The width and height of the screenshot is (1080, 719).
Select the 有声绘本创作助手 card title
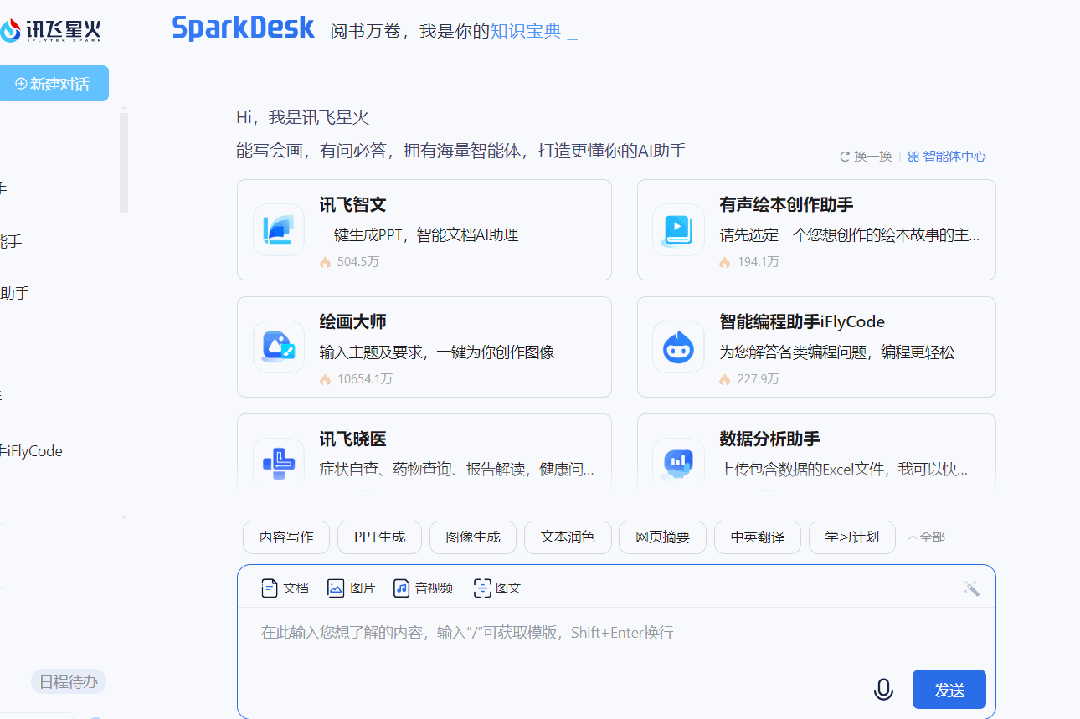click(786, 205)
